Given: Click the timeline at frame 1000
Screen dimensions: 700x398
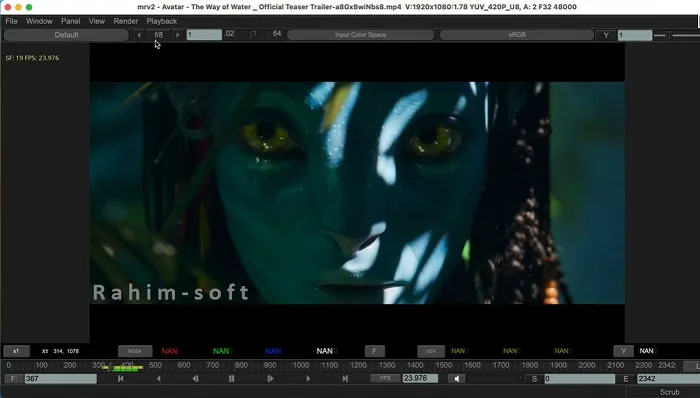Looking at the screenshot, I should 301,366.
